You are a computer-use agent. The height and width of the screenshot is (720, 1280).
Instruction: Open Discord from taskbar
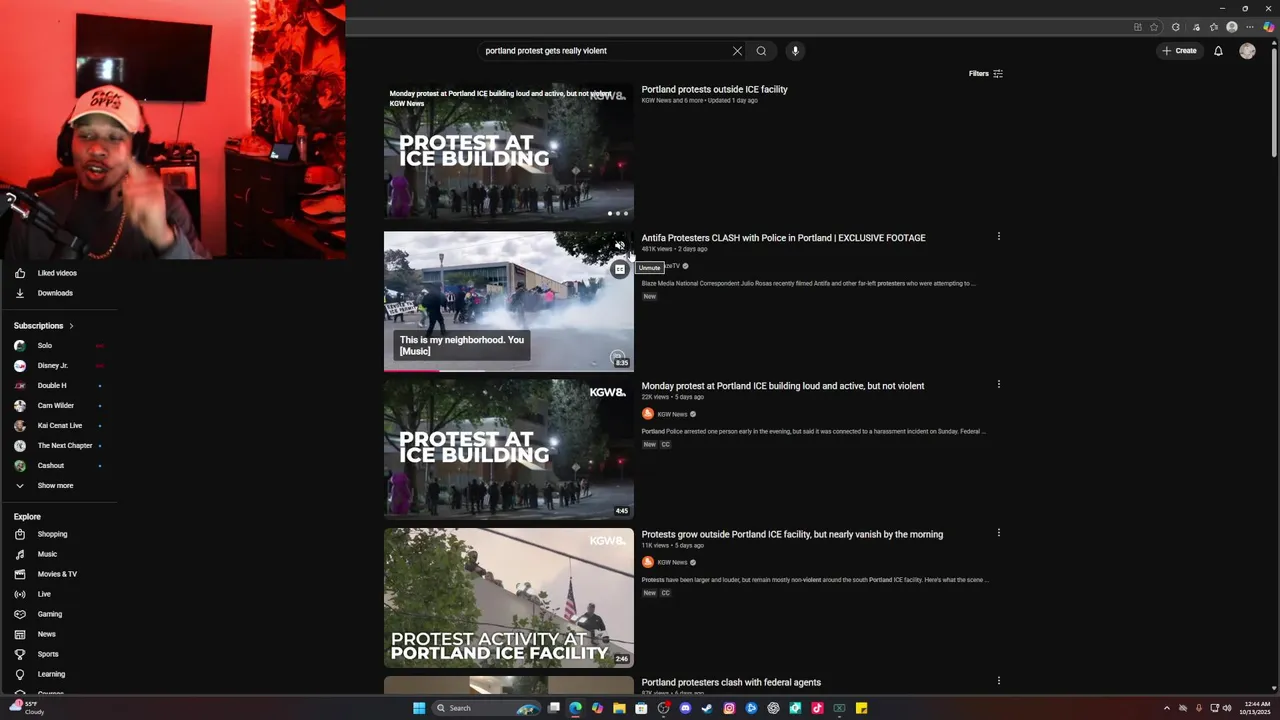(x=685, y=708)
